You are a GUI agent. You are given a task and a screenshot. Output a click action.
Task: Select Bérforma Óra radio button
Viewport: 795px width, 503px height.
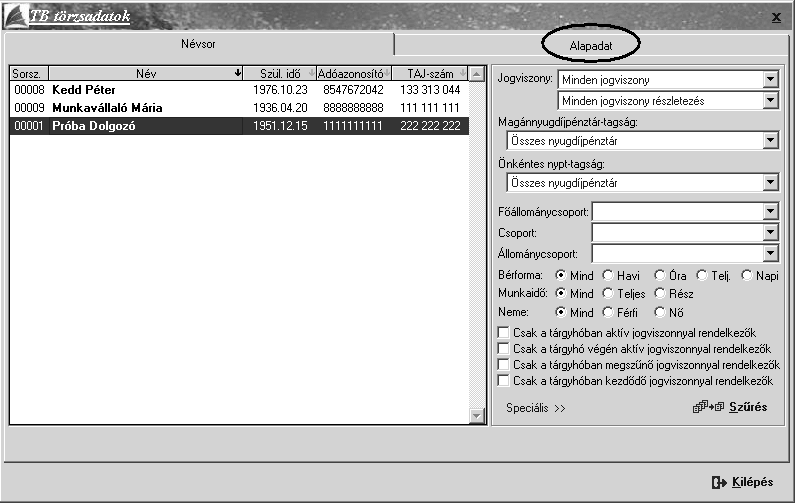659,275
